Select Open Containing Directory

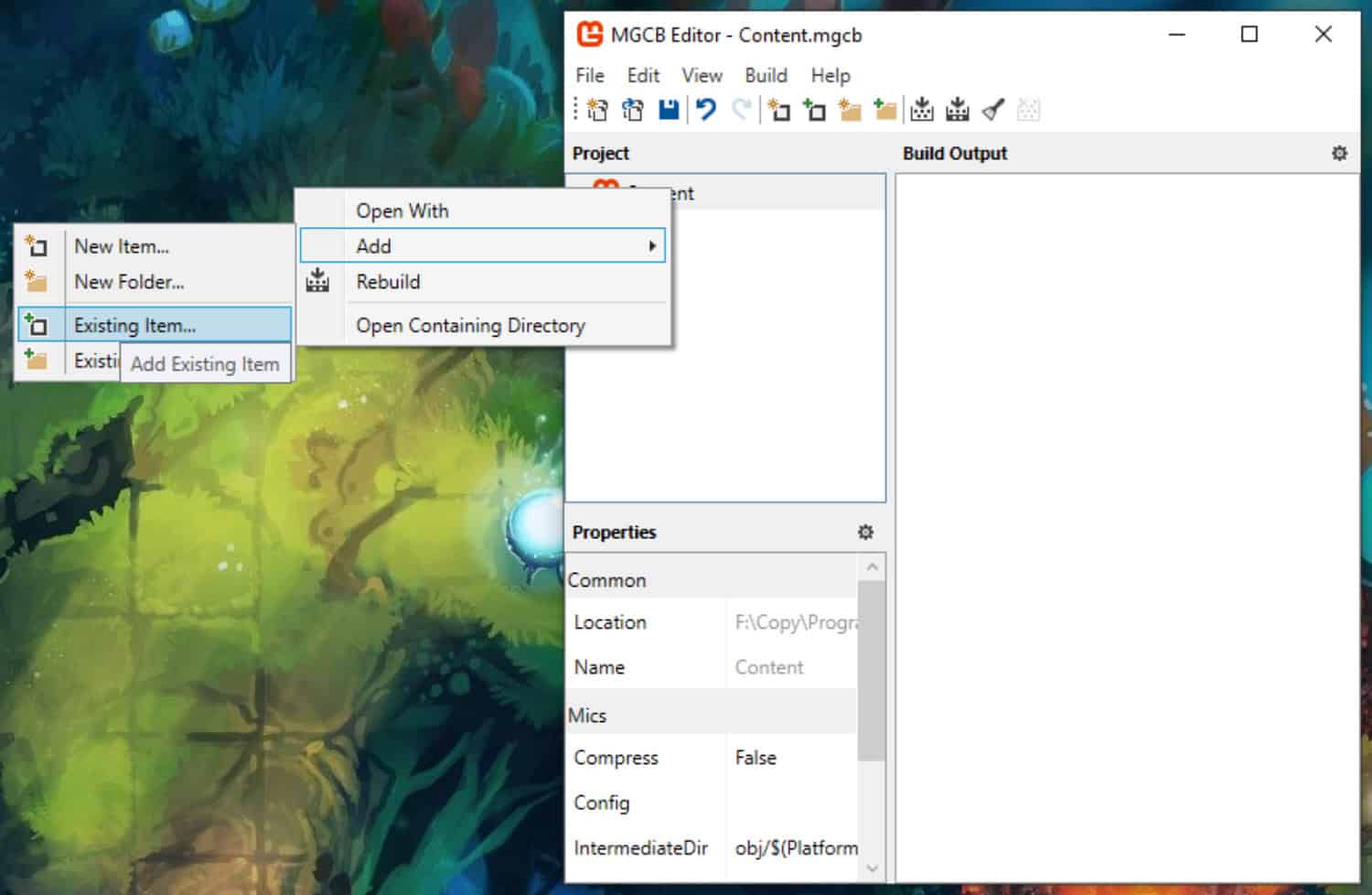tap(483, 325)
